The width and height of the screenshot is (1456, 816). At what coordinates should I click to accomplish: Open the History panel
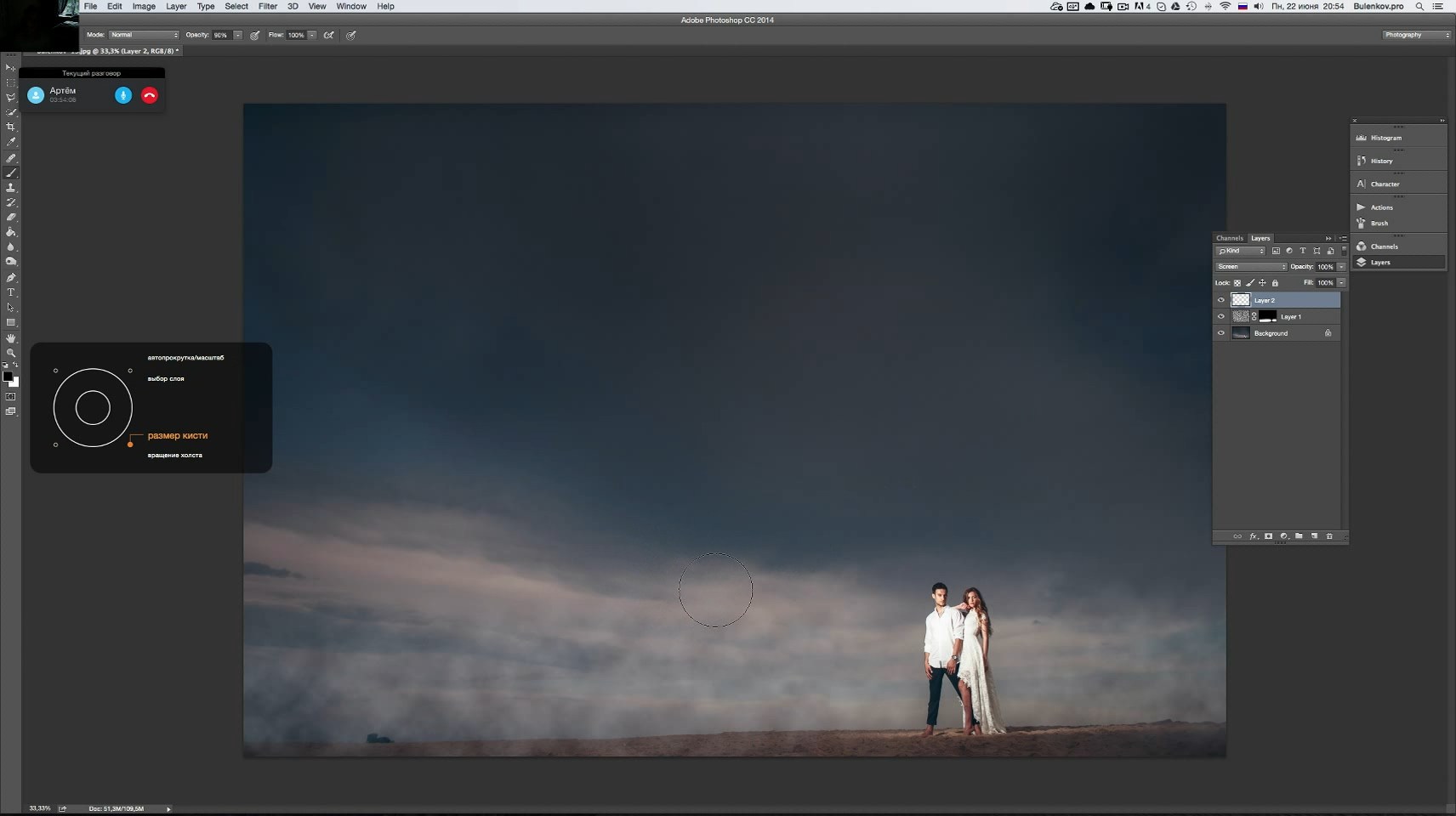(x=1381, y=161)
